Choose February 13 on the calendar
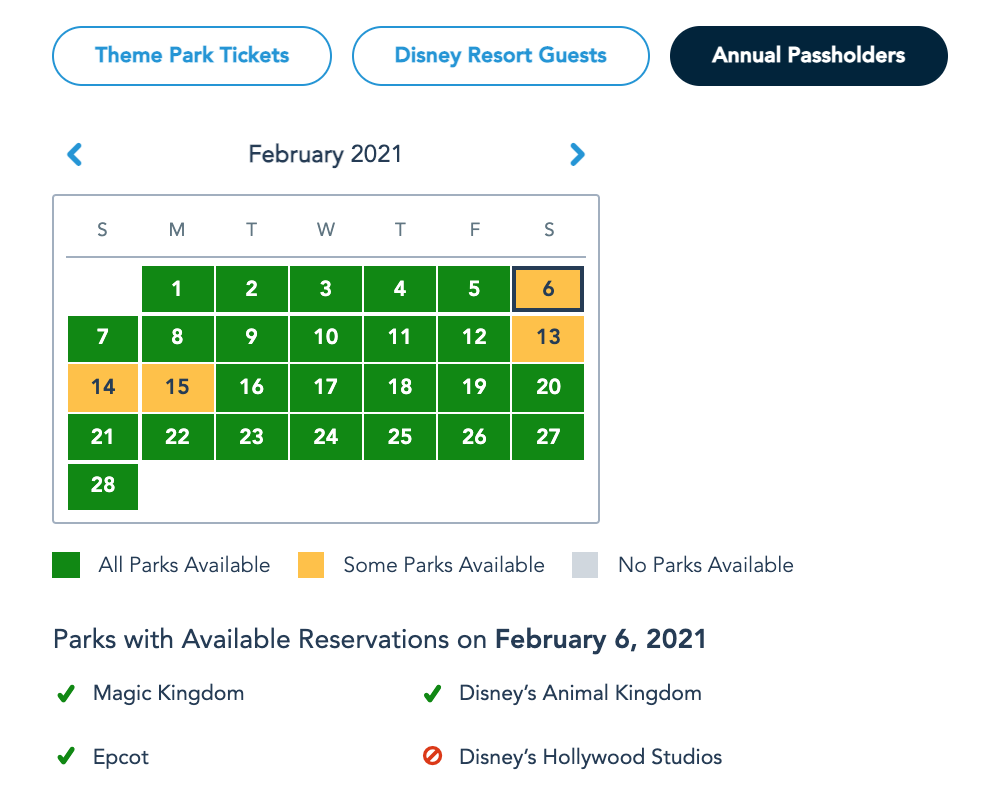 click(x=548, y=338)
